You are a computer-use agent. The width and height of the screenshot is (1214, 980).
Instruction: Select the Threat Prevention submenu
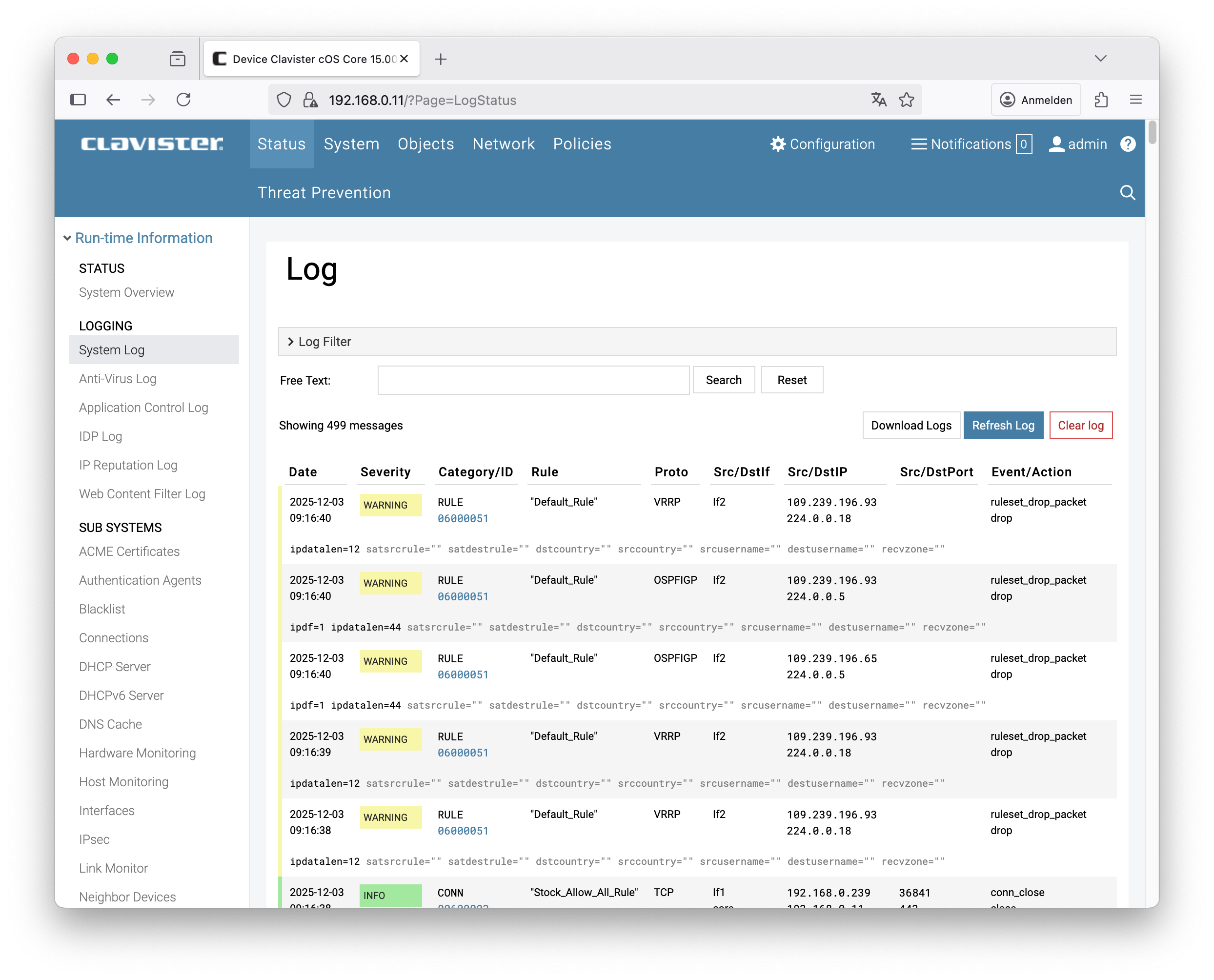pyautogui.click(x=324, y=192)
